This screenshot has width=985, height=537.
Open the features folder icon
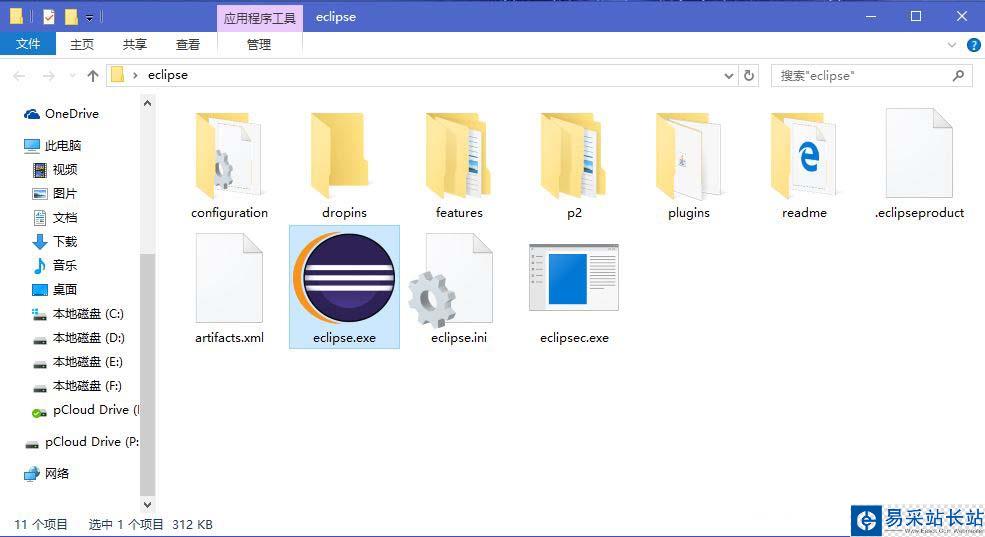[458, 156]
